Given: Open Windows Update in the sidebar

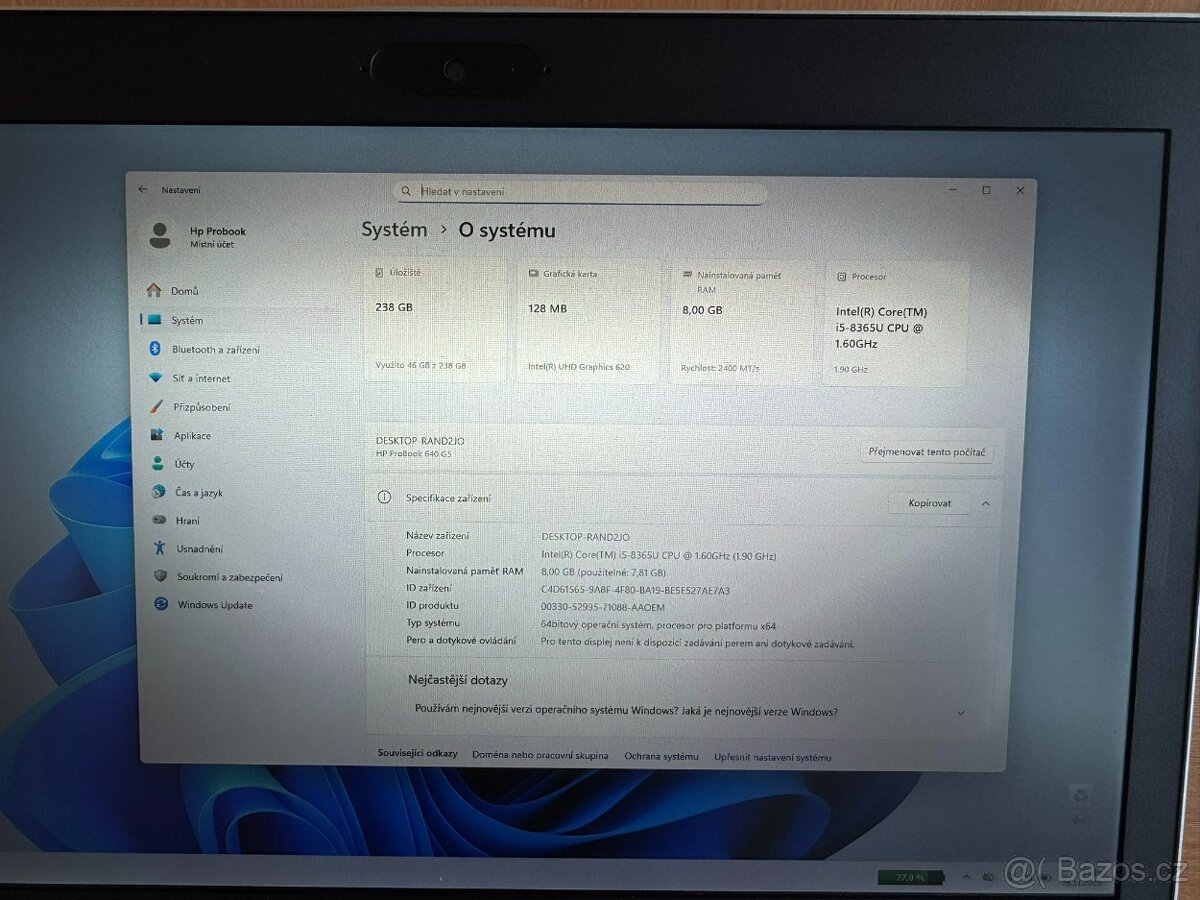Looking at the screenshot, I should 214,605.
